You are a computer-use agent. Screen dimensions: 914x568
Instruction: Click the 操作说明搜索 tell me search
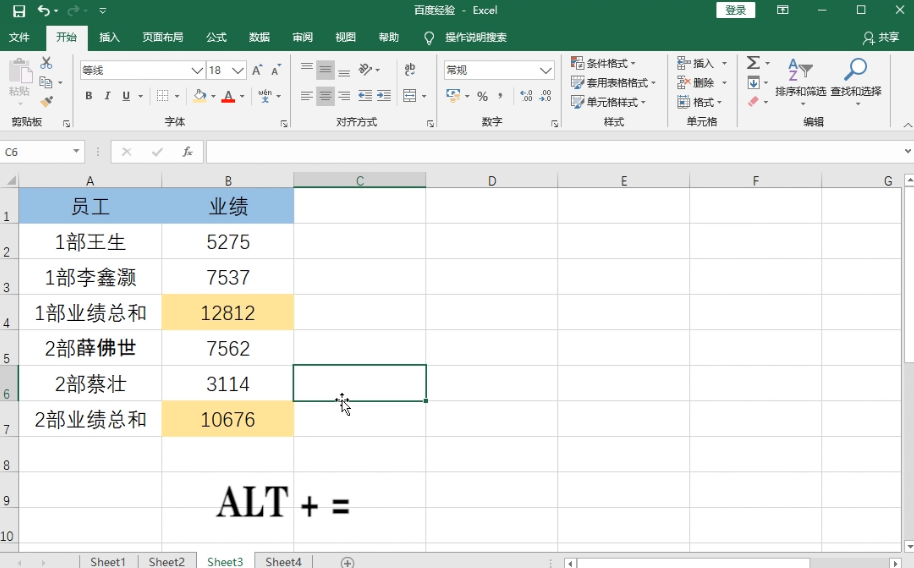[x=476, y=37]
